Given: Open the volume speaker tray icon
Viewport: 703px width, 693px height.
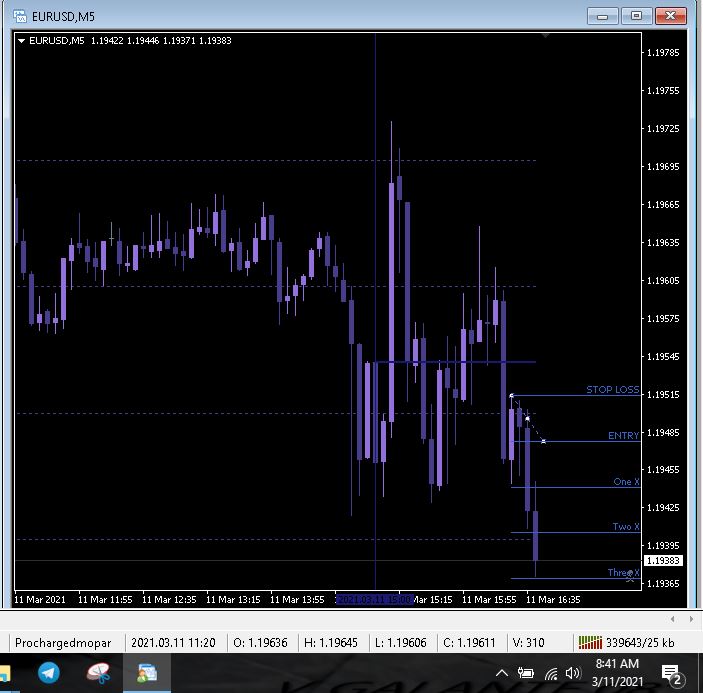Looking at the screenshot, I should tap(573, 673).
